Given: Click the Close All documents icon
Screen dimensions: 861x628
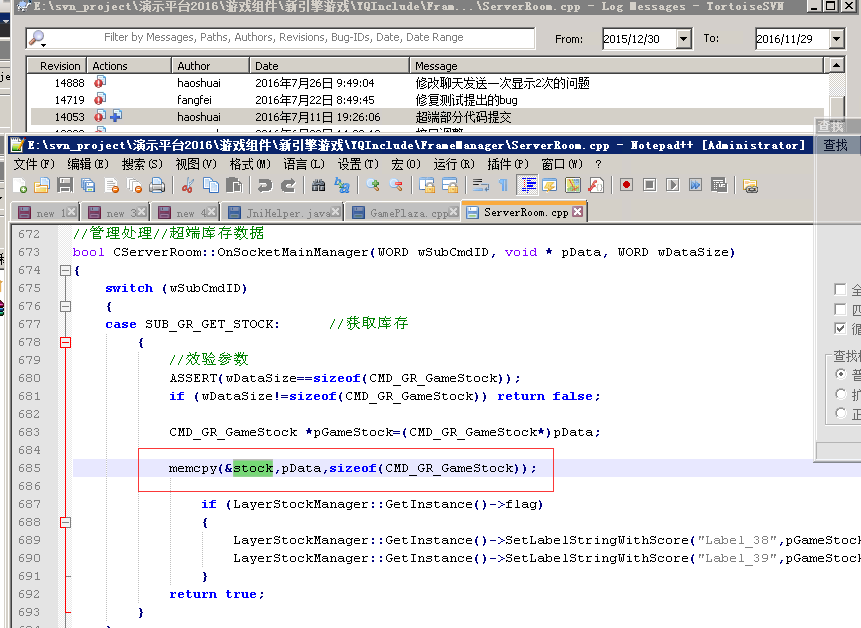Looking at the screenshot, I should pos(135,186).
